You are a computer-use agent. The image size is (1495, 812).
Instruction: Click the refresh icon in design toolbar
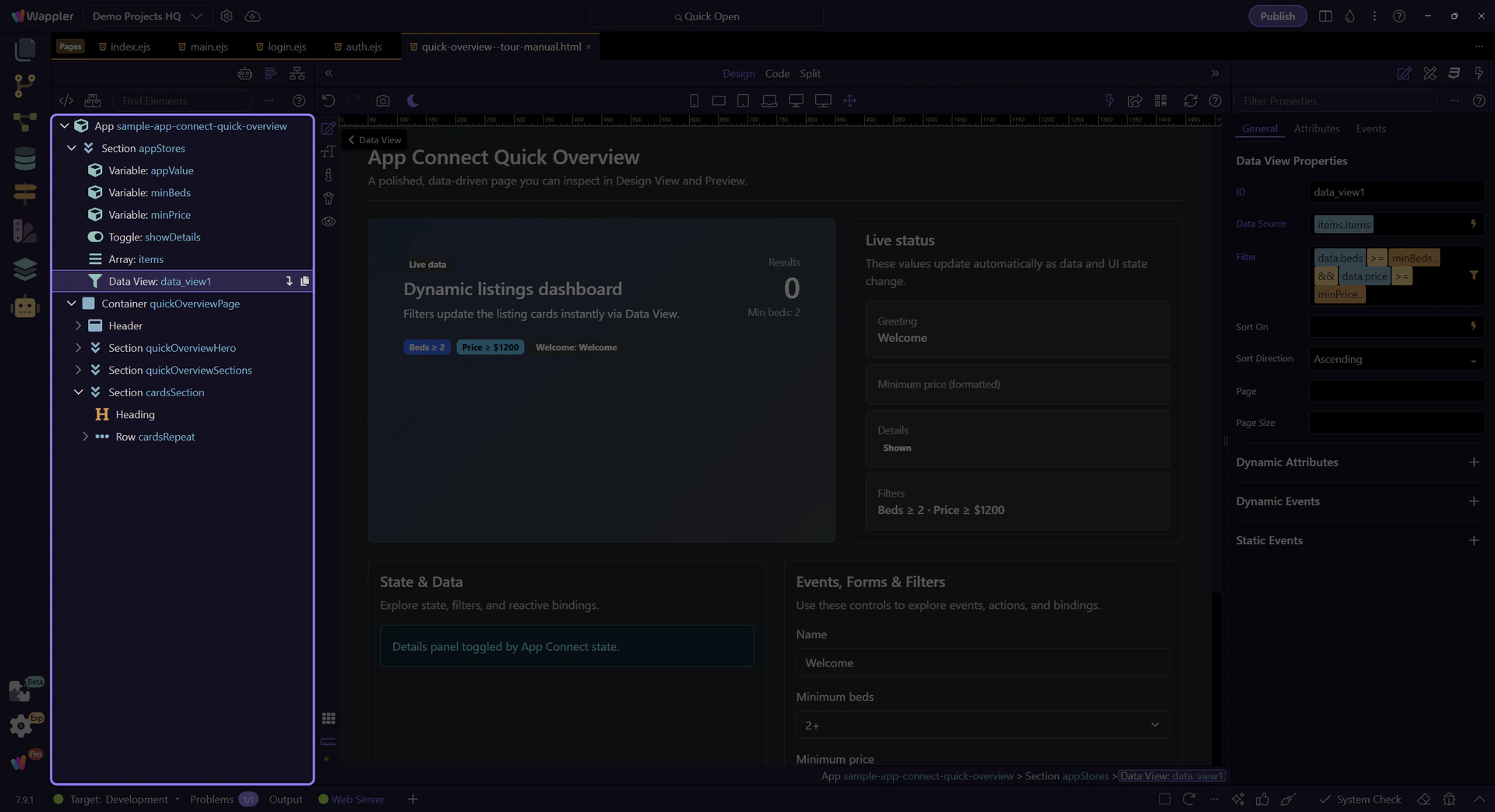click(x=1190, y=100)
